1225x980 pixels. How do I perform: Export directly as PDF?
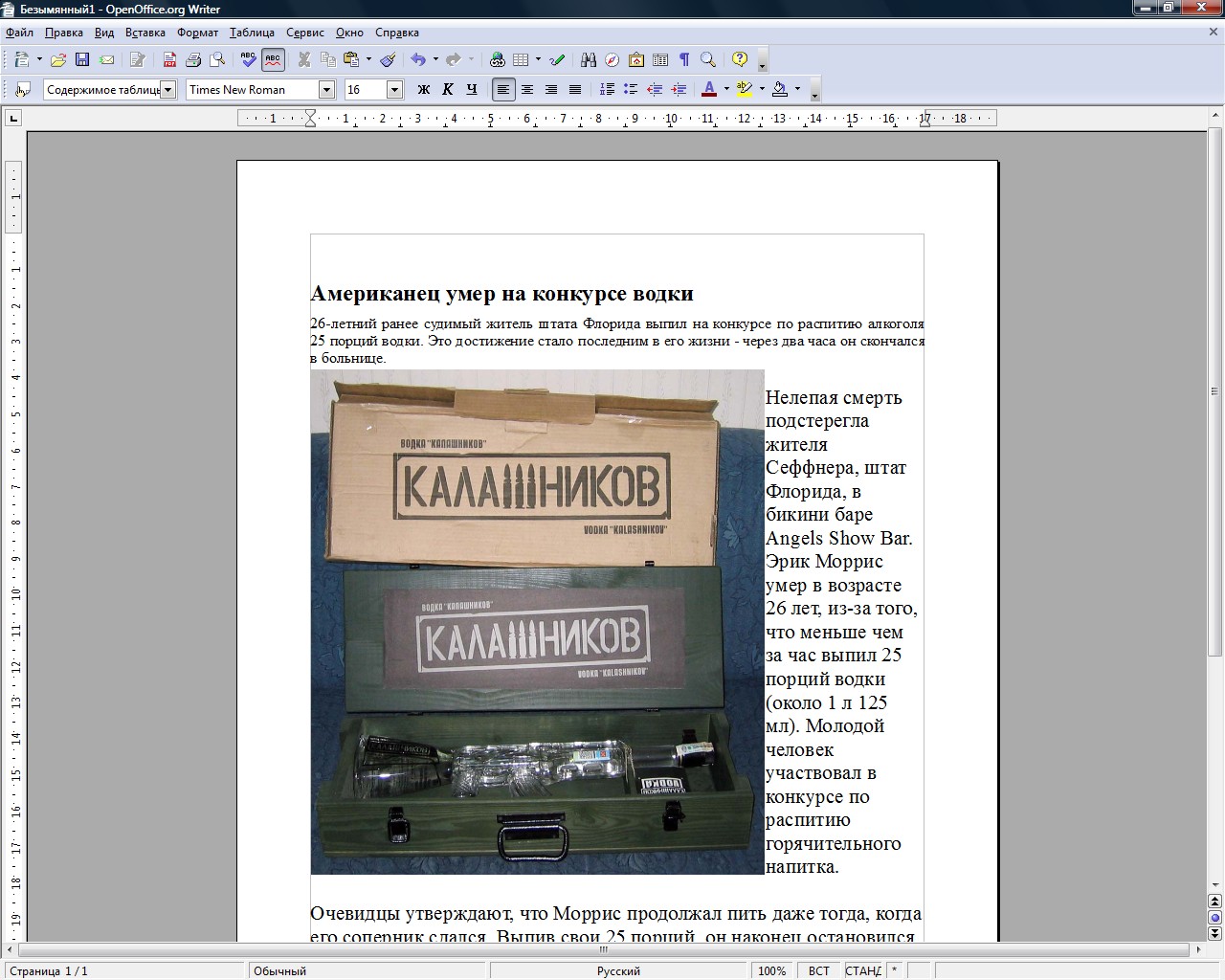pyautogui.click(x=169, y=59)
